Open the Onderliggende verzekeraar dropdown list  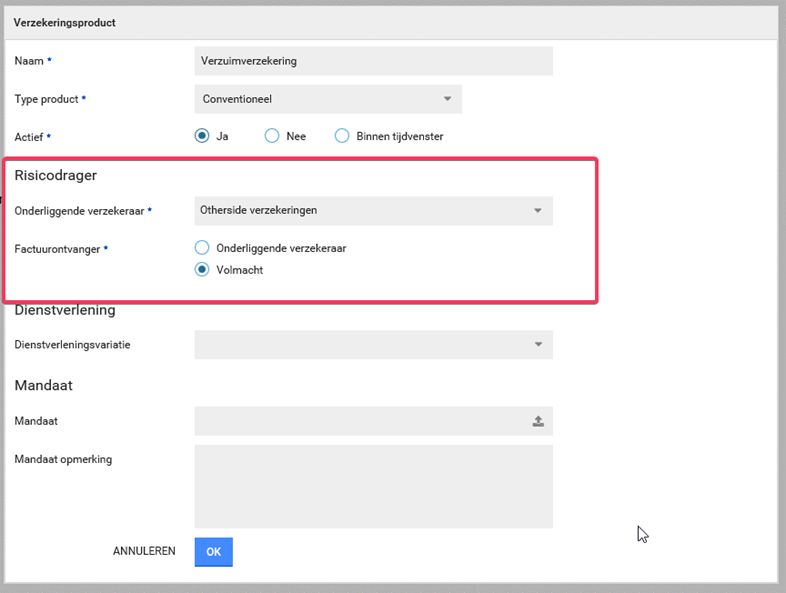click(537, 210)
